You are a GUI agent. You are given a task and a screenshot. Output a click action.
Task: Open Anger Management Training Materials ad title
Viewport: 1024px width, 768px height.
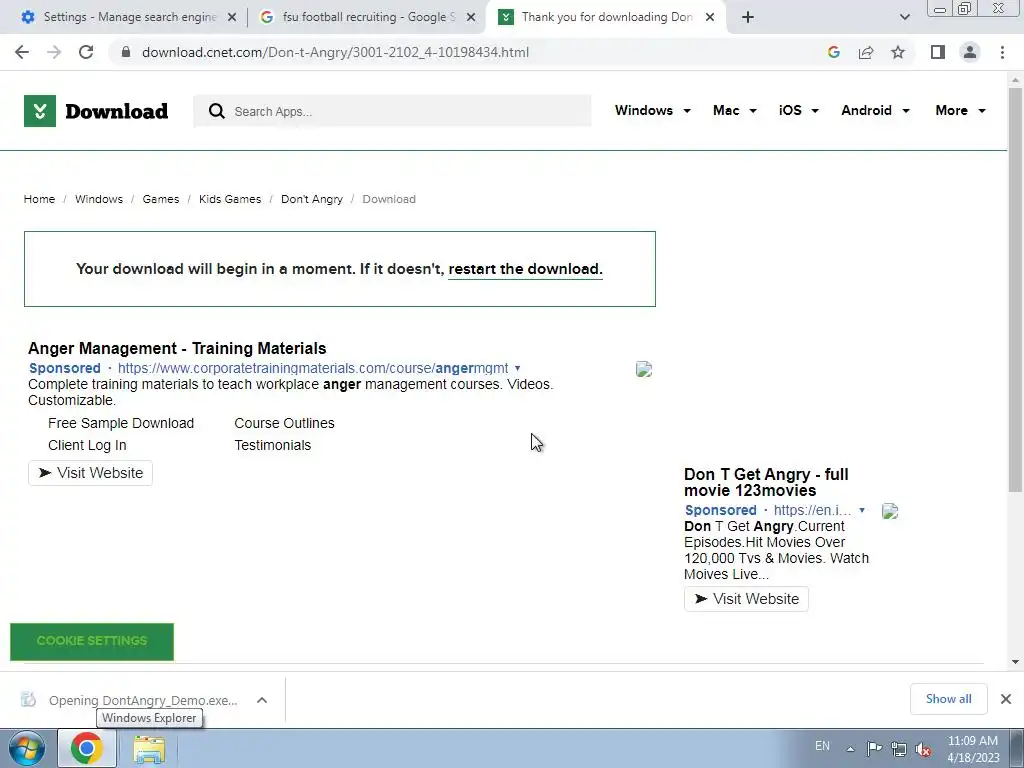coord(177,348)
